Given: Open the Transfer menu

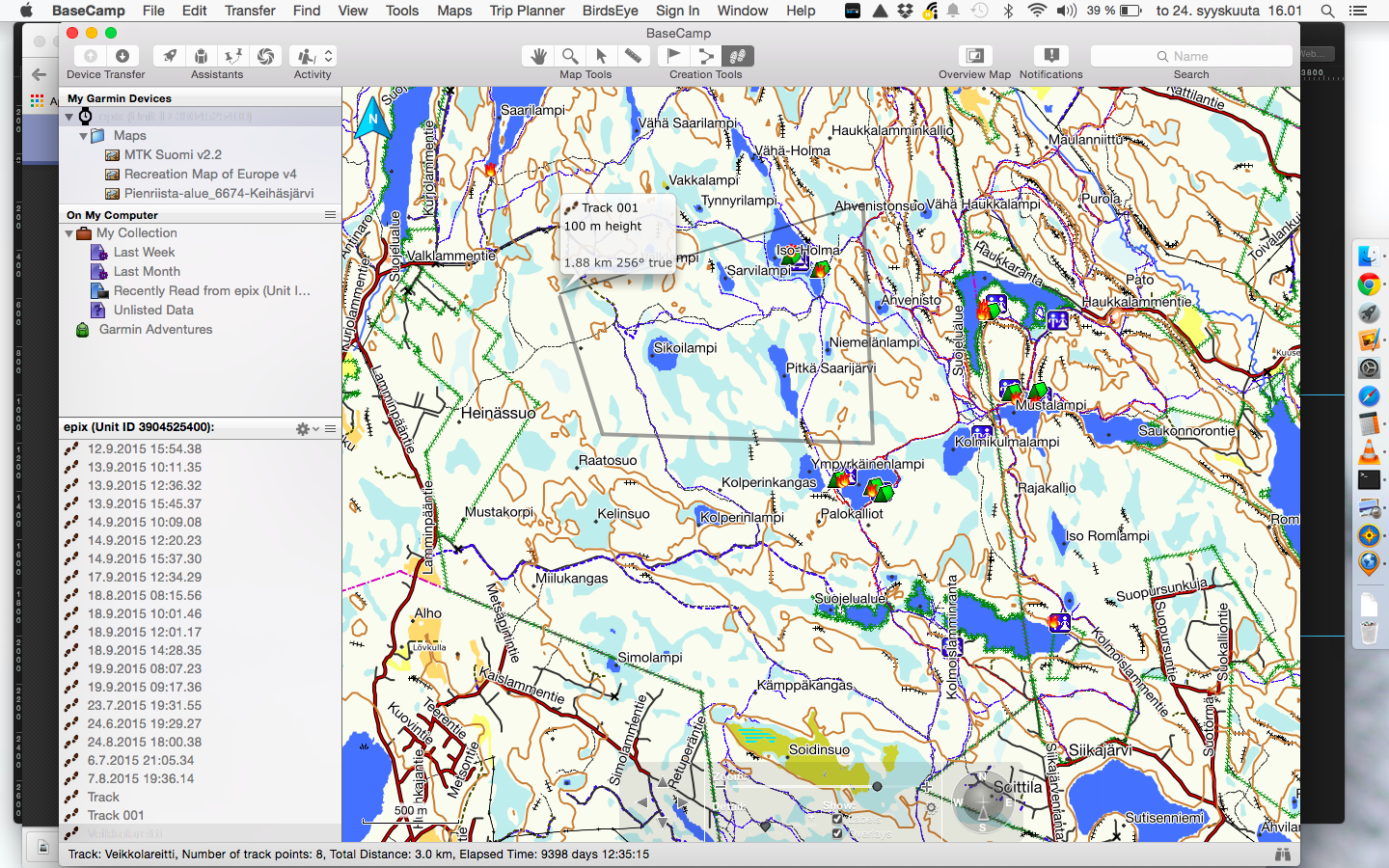Looking at the screenshot, I should tap(250, 11).
